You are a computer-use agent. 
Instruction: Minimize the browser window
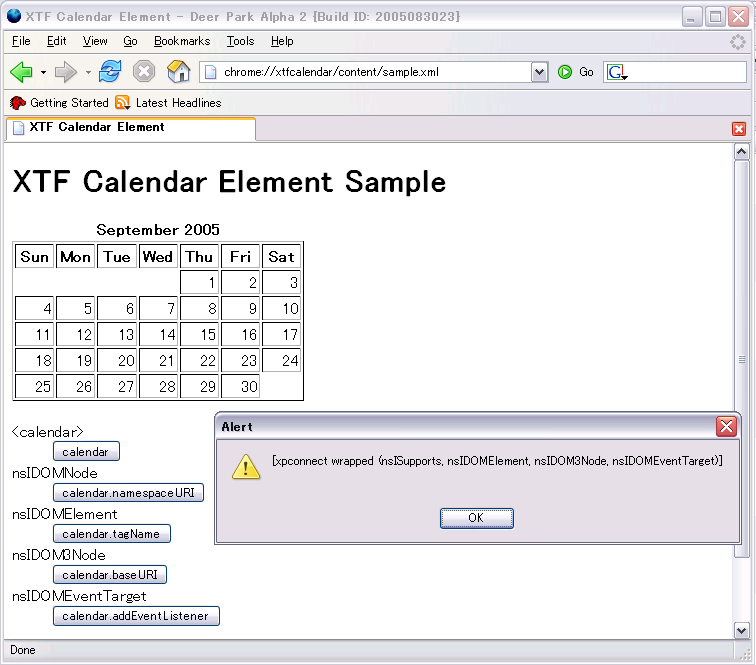692,17
